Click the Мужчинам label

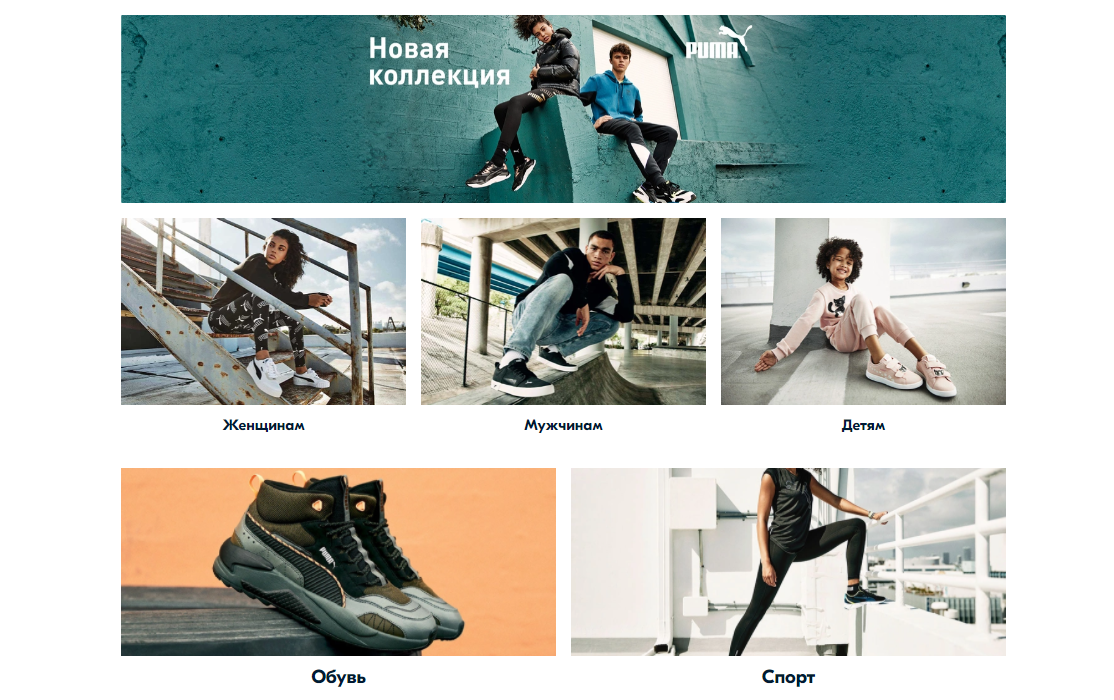(563, 425)
